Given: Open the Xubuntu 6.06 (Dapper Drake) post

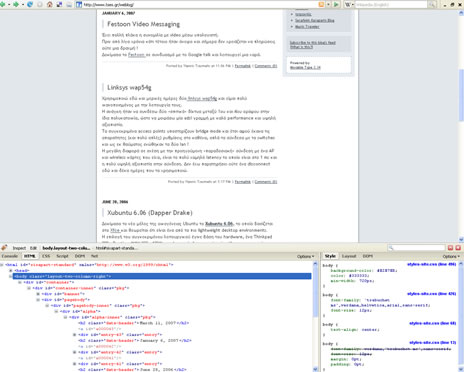Looking at the screenshot, I should tap(150, 213).
